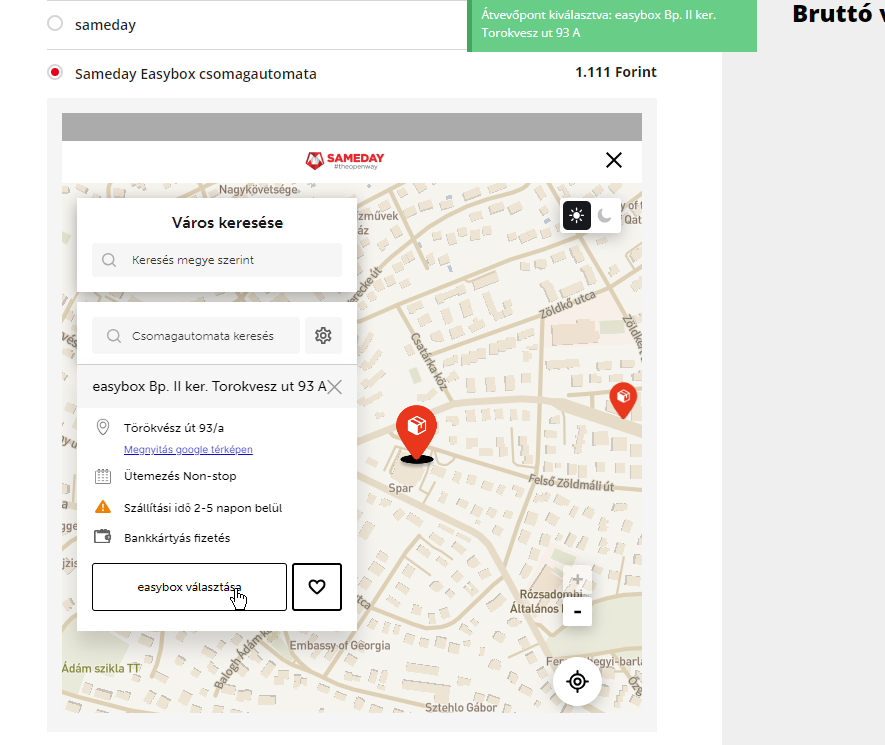
Task: Close the Sameday map popup
Action: 614,160
